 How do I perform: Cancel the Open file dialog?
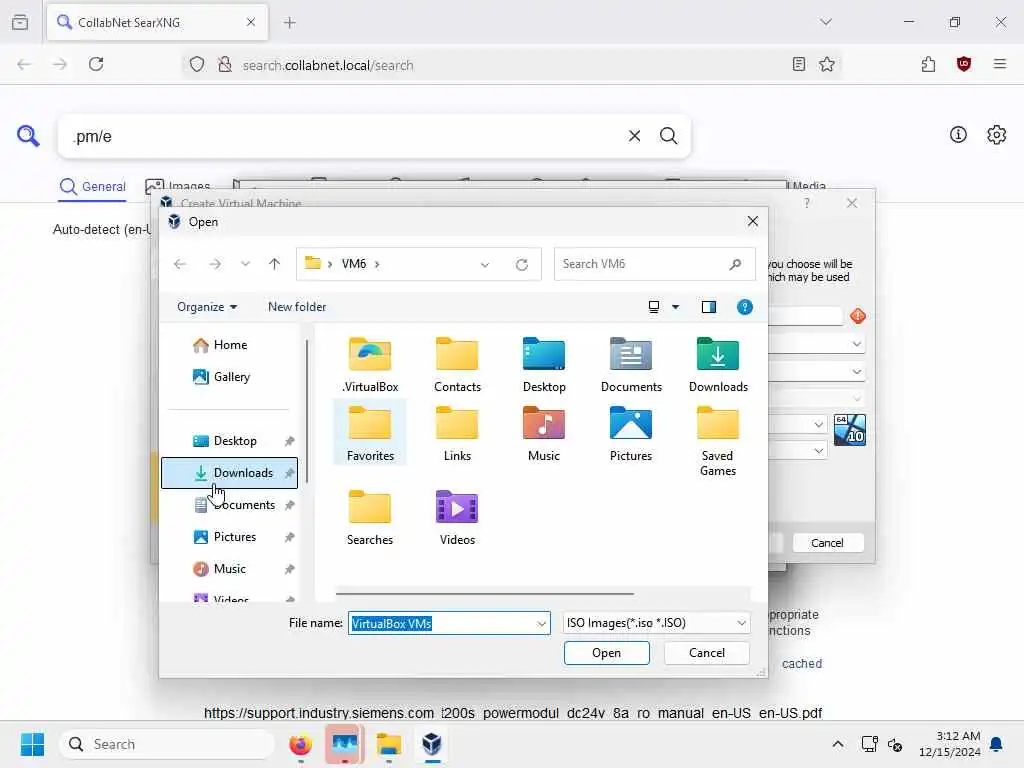coord(707,653)
